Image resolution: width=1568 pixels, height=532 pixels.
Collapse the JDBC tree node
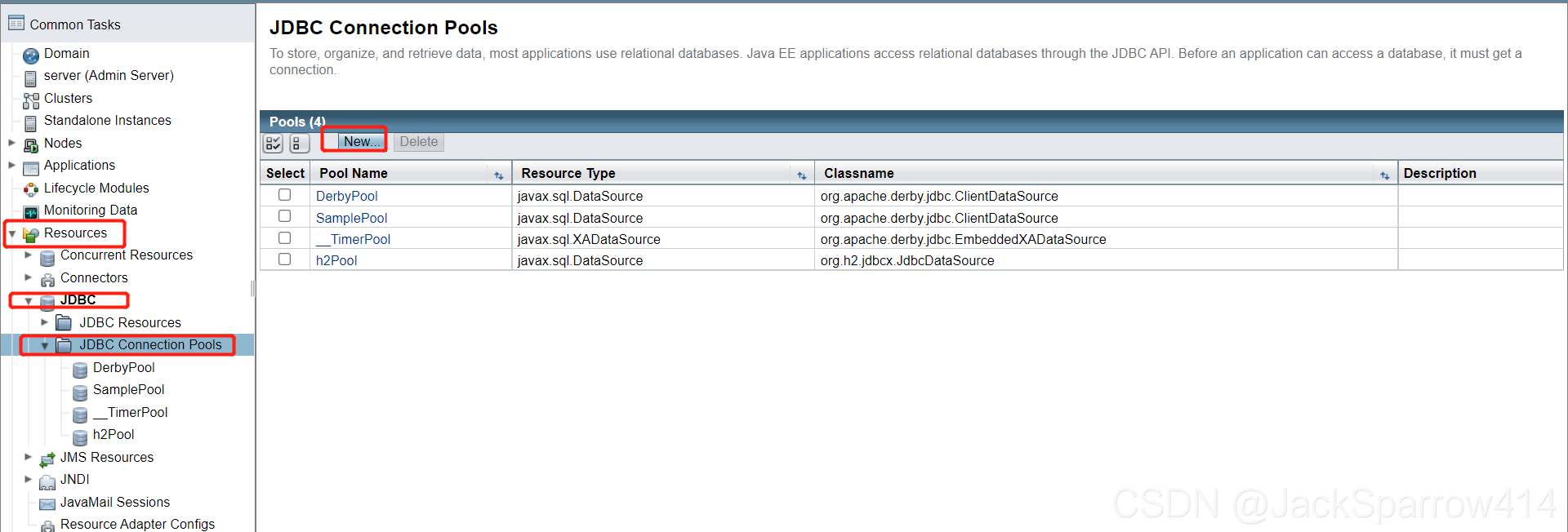click(x=28, y=301)
